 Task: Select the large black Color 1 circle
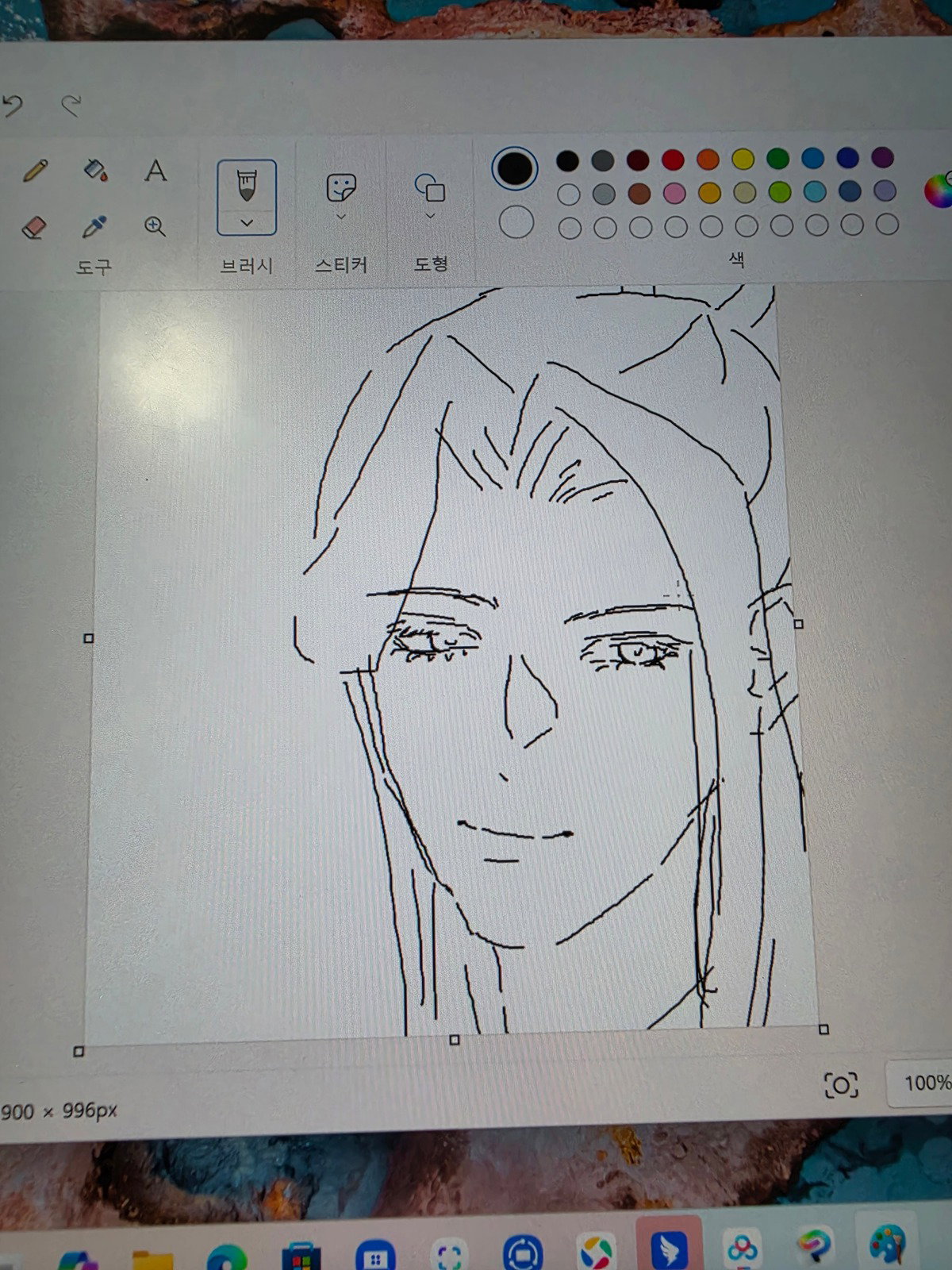click(515, 167)
